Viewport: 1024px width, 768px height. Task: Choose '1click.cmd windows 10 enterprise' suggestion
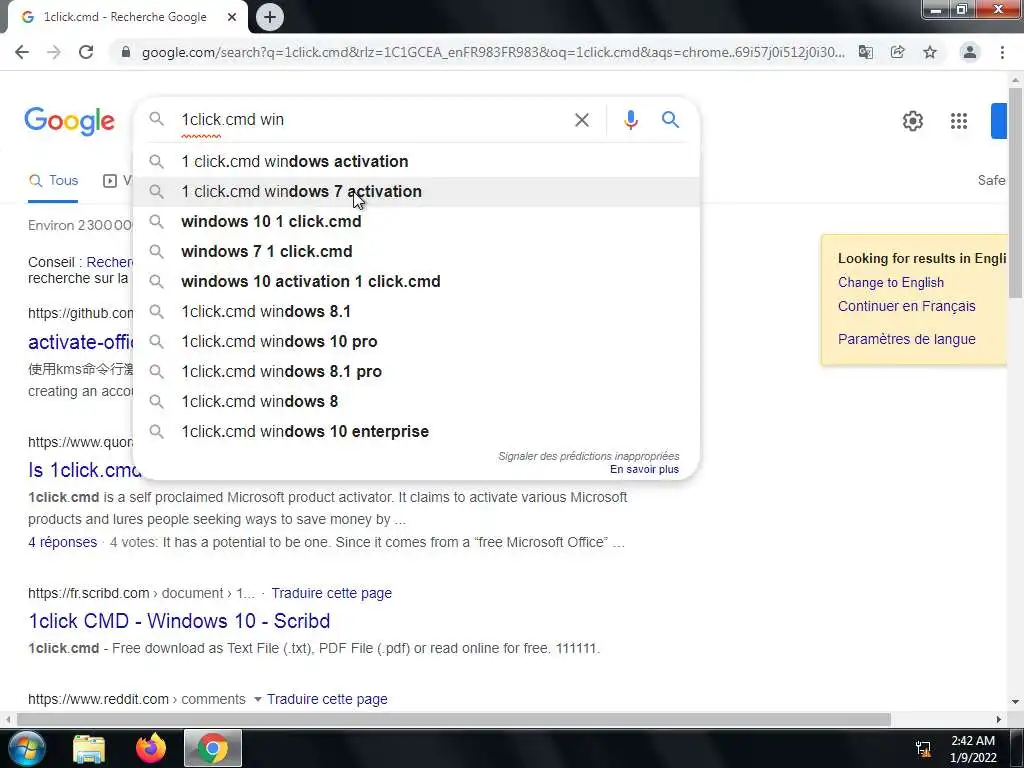(x=416, y=432)
